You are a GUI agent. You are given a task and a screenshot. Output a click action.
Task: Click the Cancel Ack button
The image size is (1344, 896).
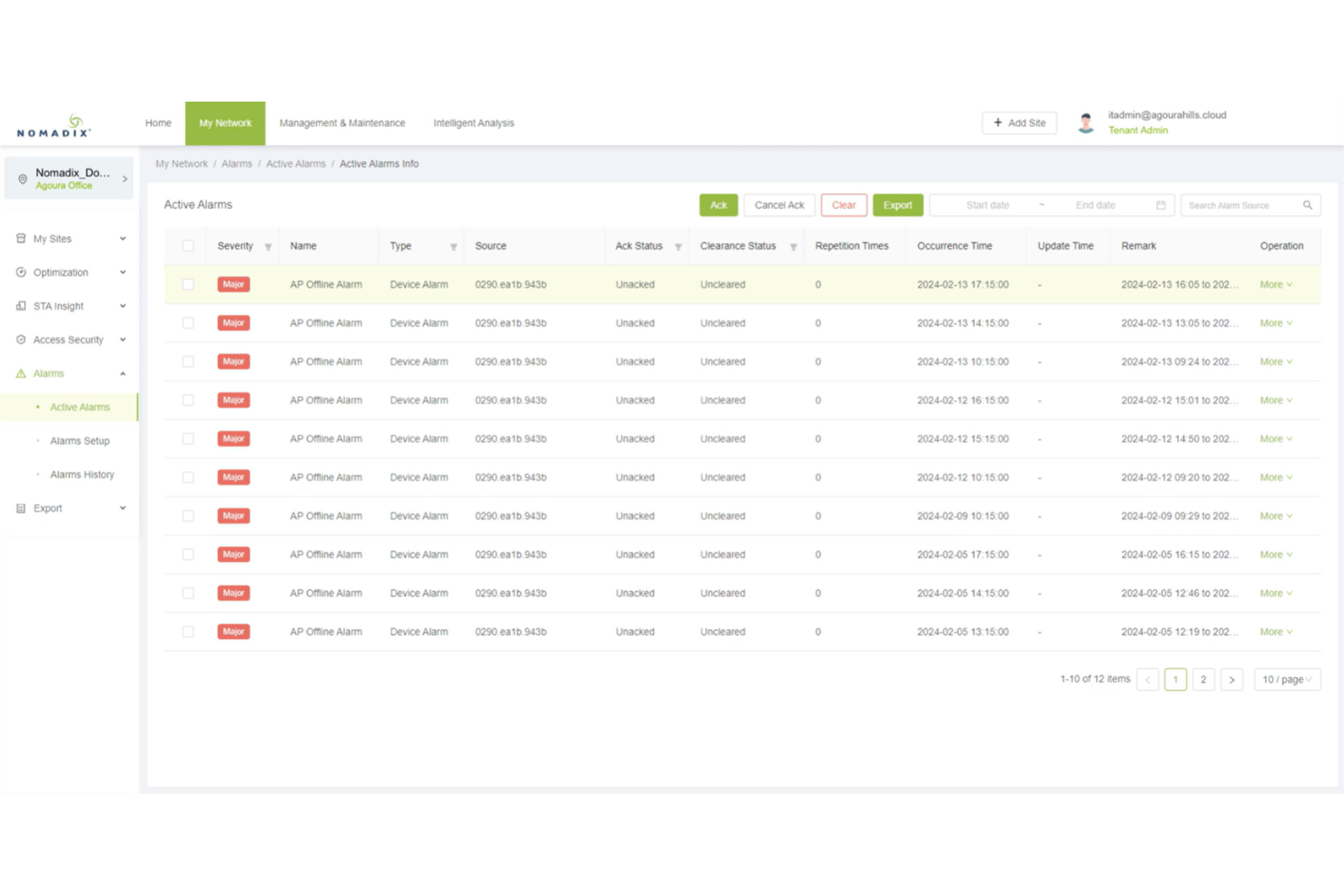pyautogui.click(x=779, y=205)
